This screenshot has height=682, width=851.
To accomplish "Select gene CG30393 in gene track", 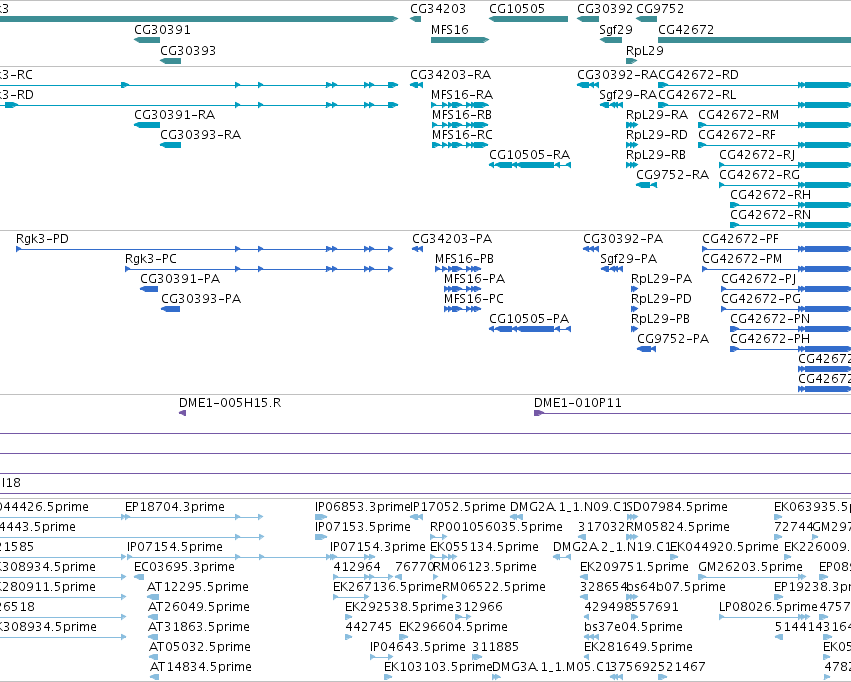I will point(170,61).
